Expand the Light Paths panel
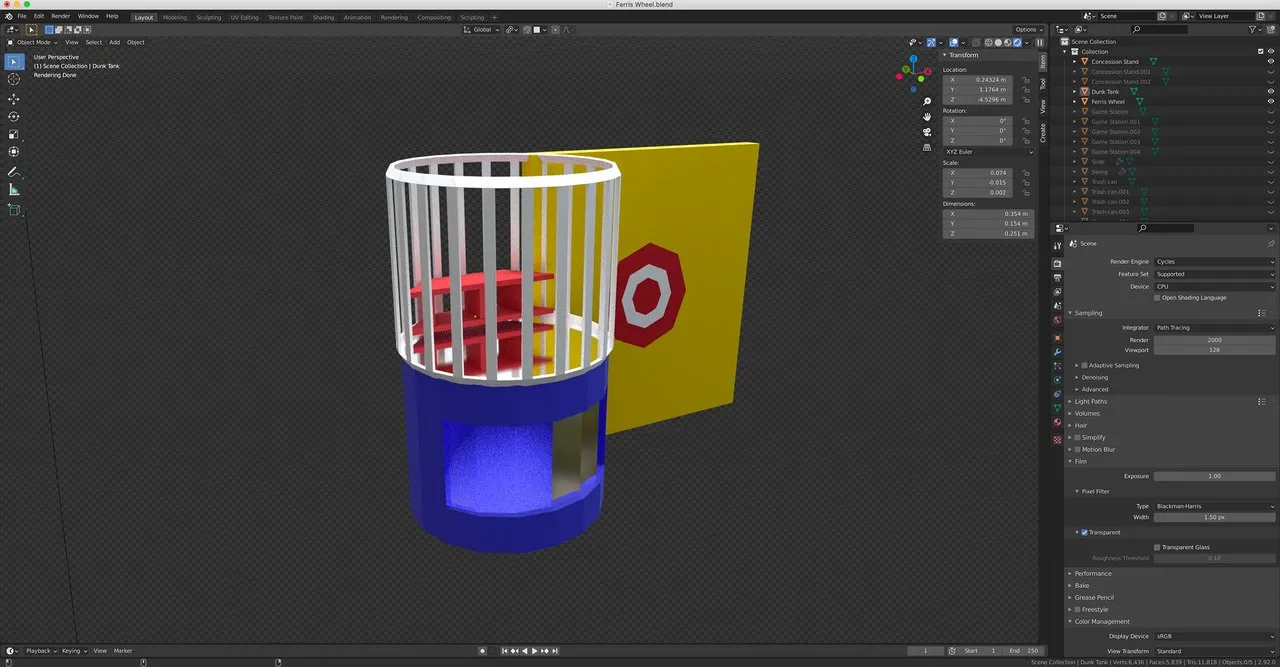 pos(1090,401)
